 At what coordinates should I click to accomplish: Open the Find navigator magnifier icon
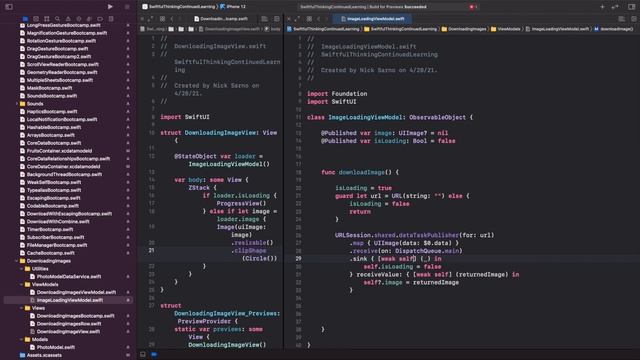point(58,19)
